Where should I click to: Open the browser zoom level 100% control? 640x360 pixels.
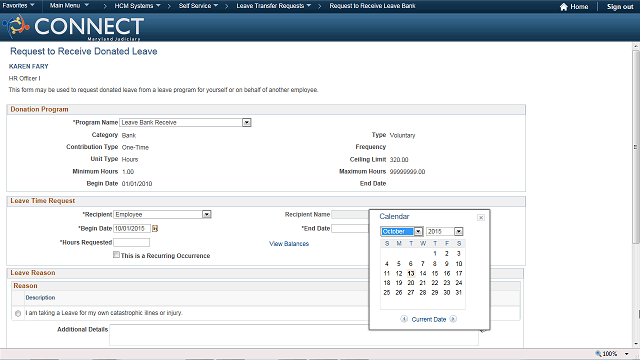[x=606, y=354]
